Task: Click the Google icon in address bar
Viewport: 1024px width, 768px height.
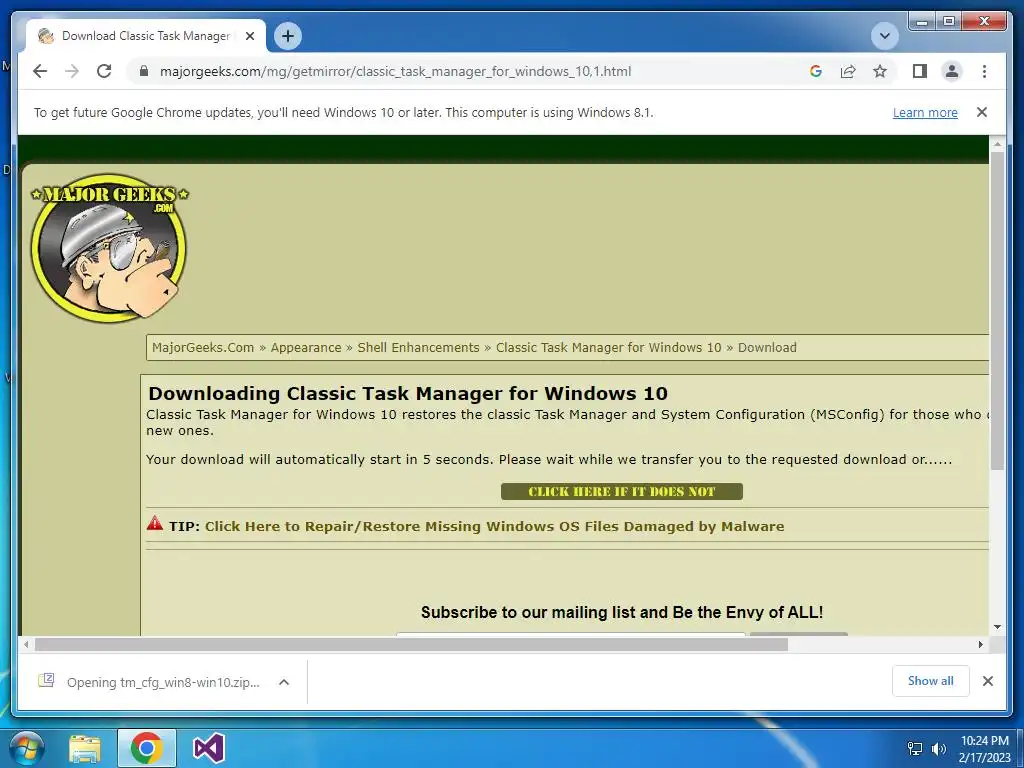Action: (816, 71)
